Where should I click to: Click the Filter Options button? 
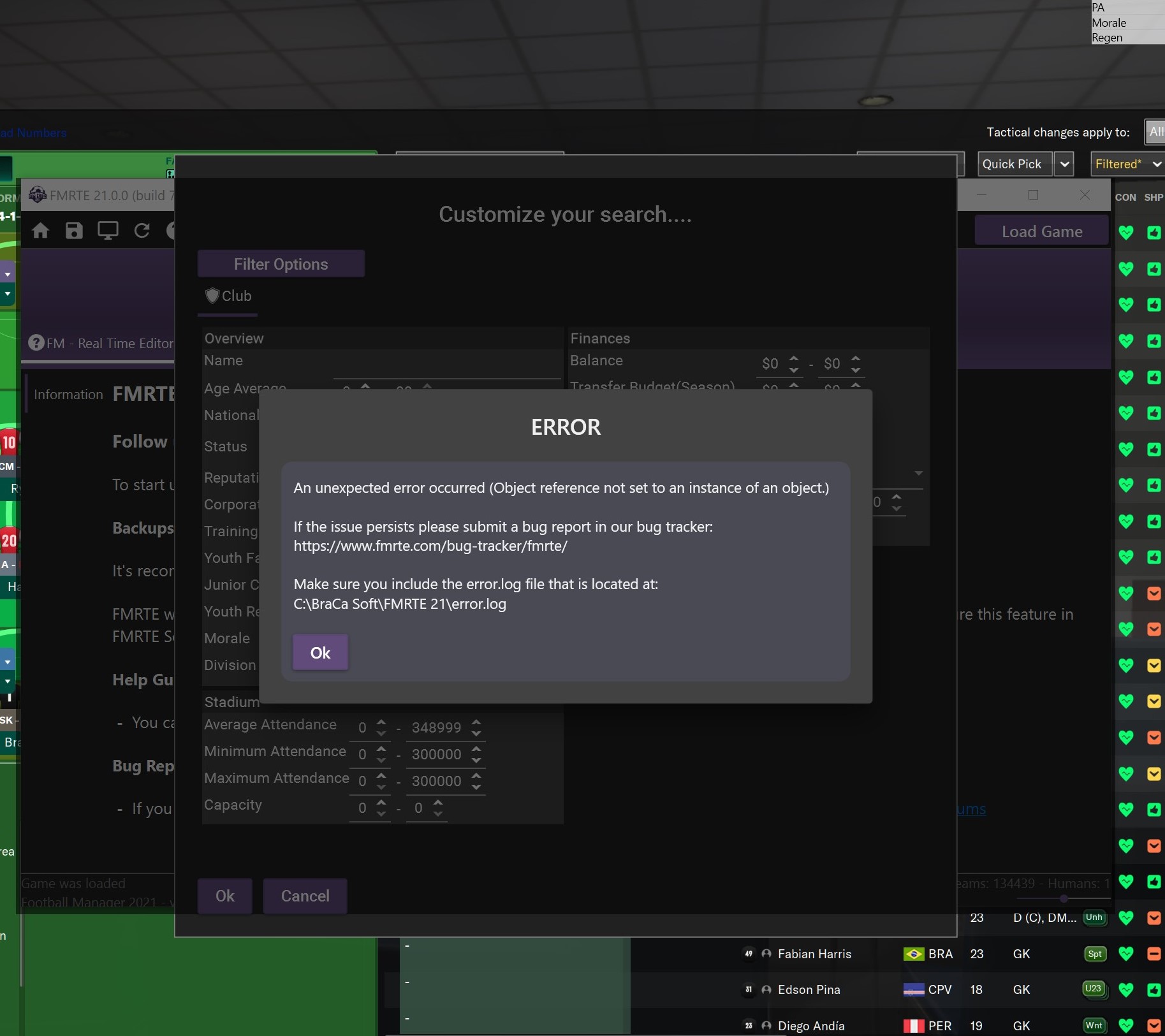281,264
